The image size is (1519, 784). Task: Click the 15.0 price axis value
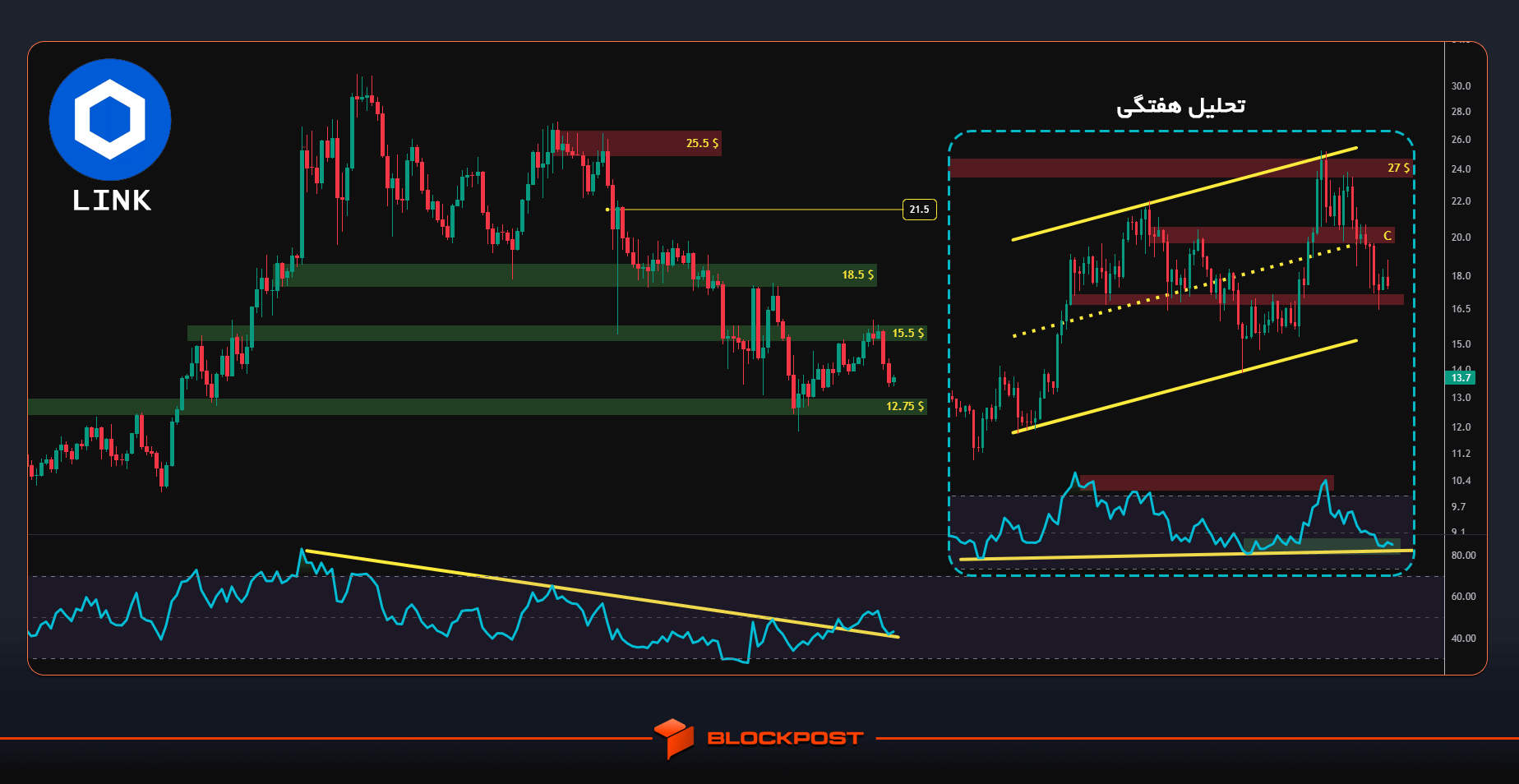[x=1461, y=344]
